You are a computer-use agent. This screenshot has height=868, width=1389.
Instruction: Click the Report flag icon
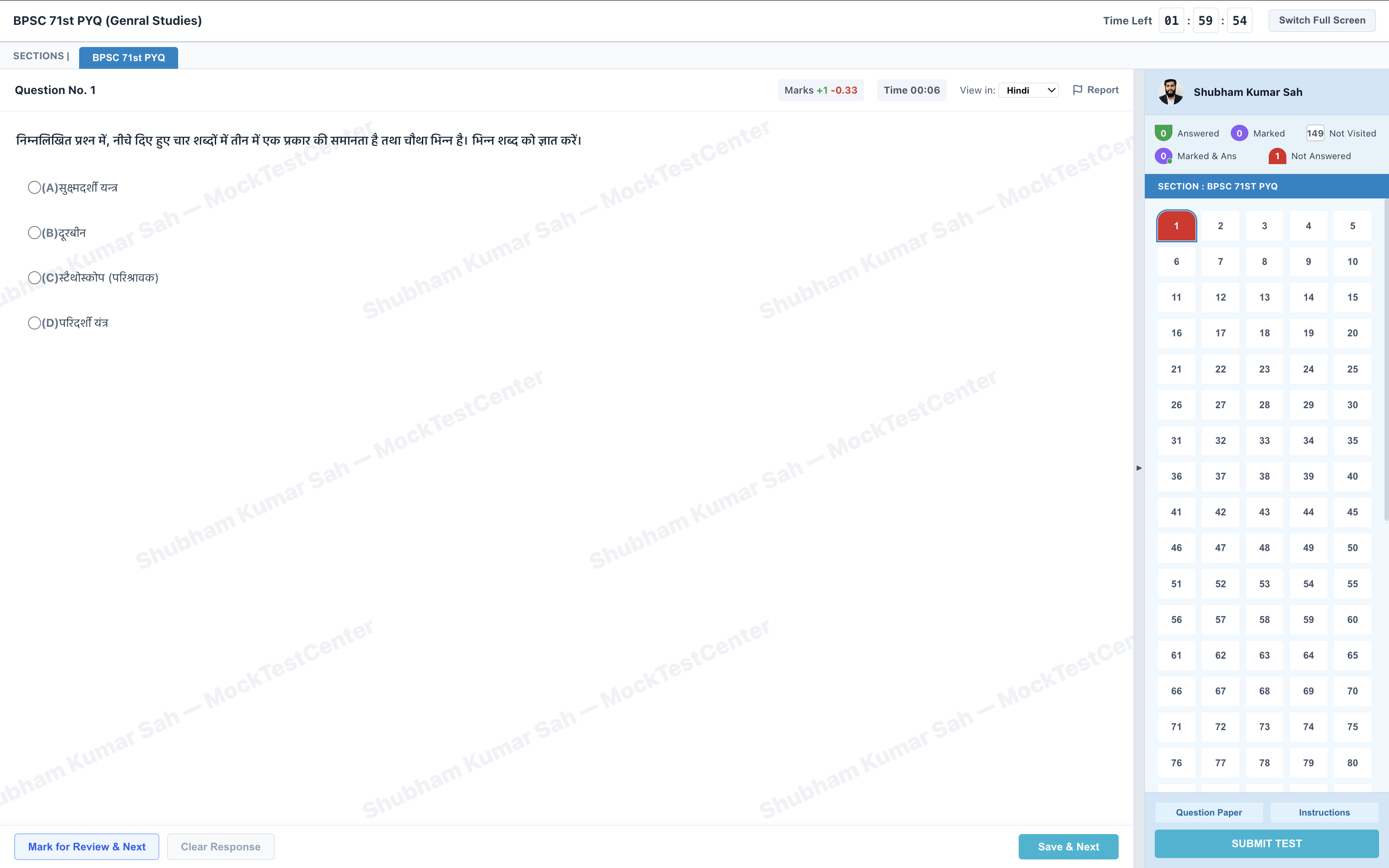click(1077, 90)
